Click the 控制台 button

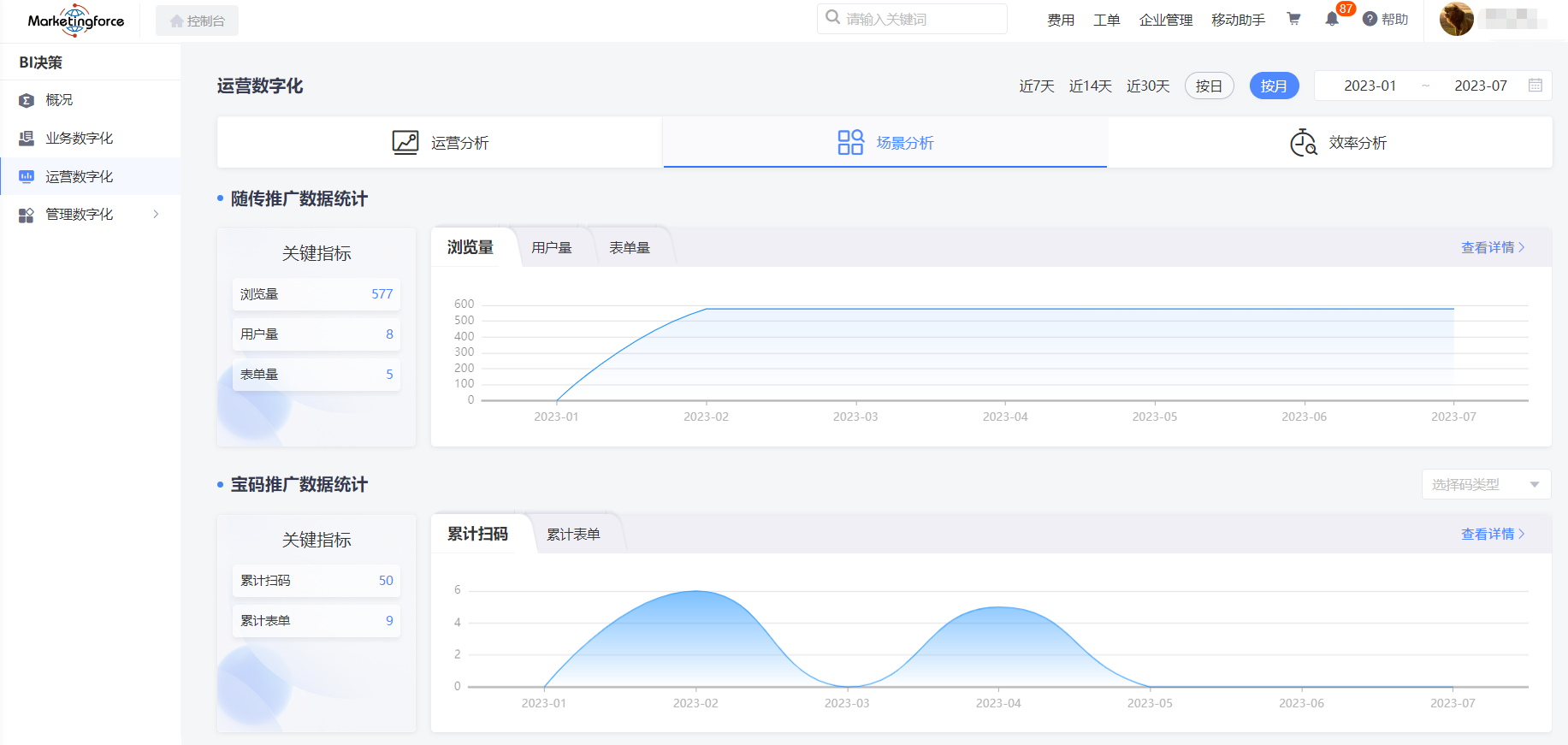197,21
